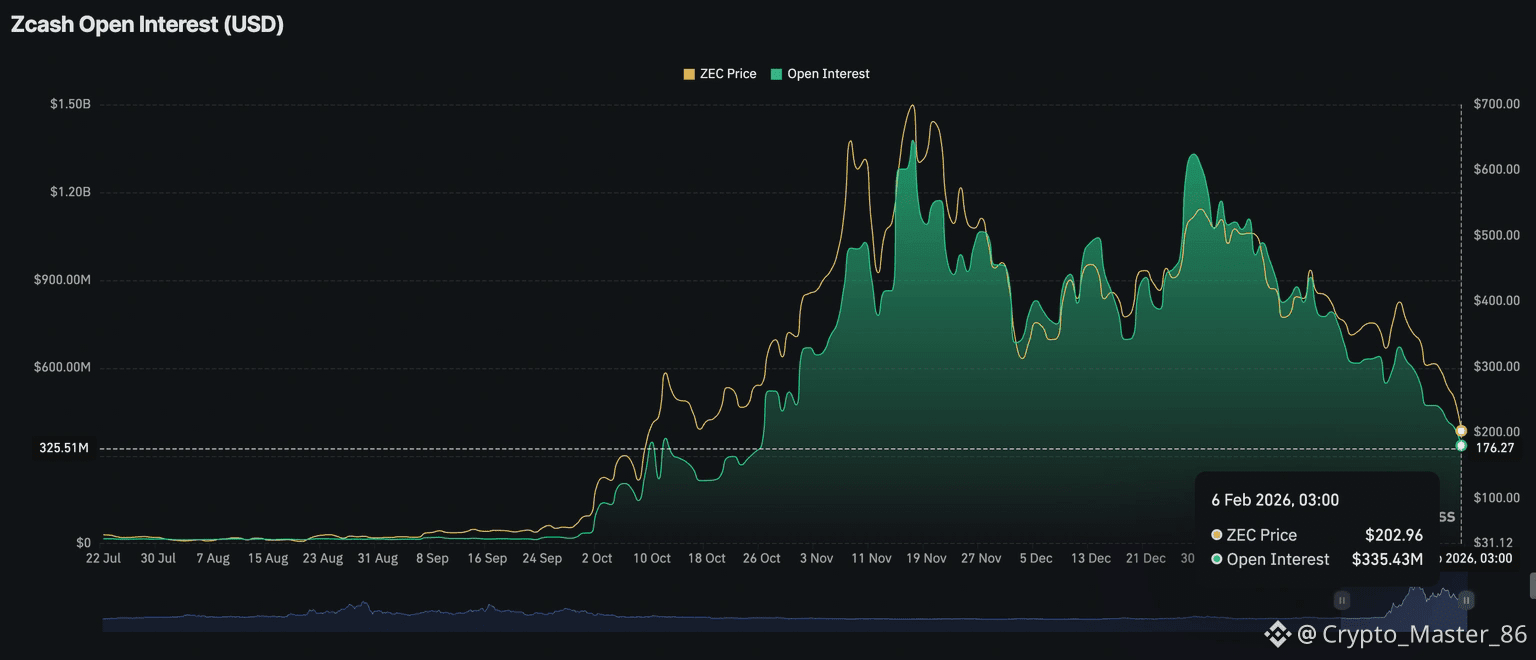Image resolution: width=1536 pixels, height=660 pixels.
Task: Click the 176.27 right axis crosshair label
Action: click(x=1494, y=448)
